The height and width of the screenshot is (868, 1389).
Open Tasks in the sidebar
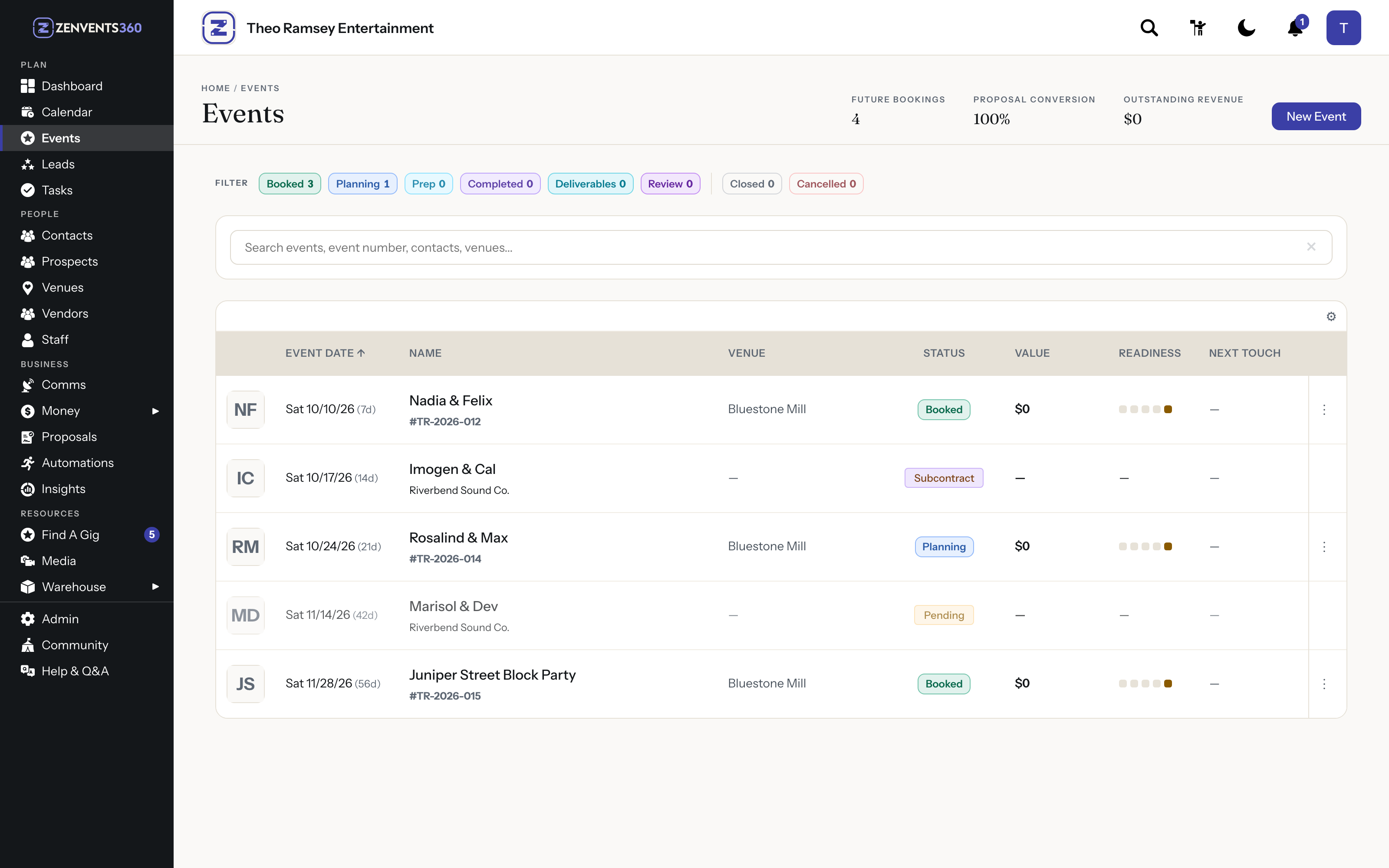(x=87, y=190)
